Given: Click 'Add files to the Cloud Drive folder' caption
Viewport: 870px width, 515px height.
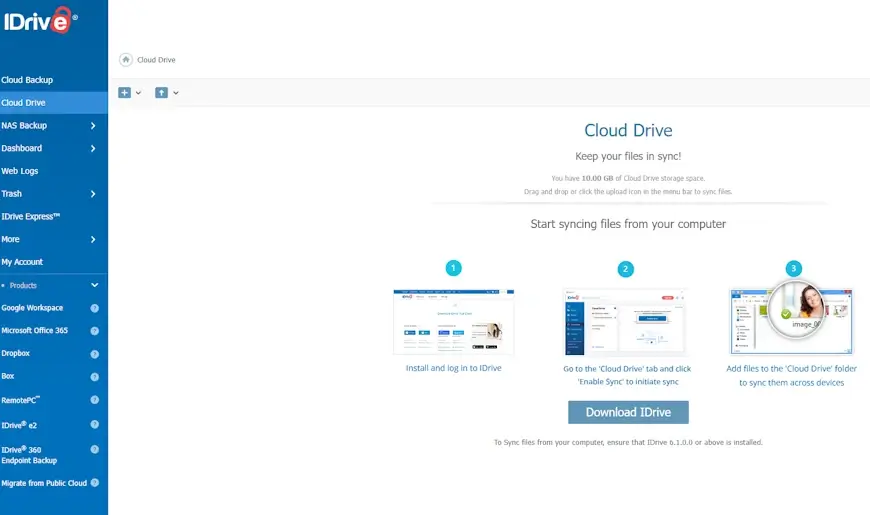Looking at the screenshot, I should (x=792, y=376).
